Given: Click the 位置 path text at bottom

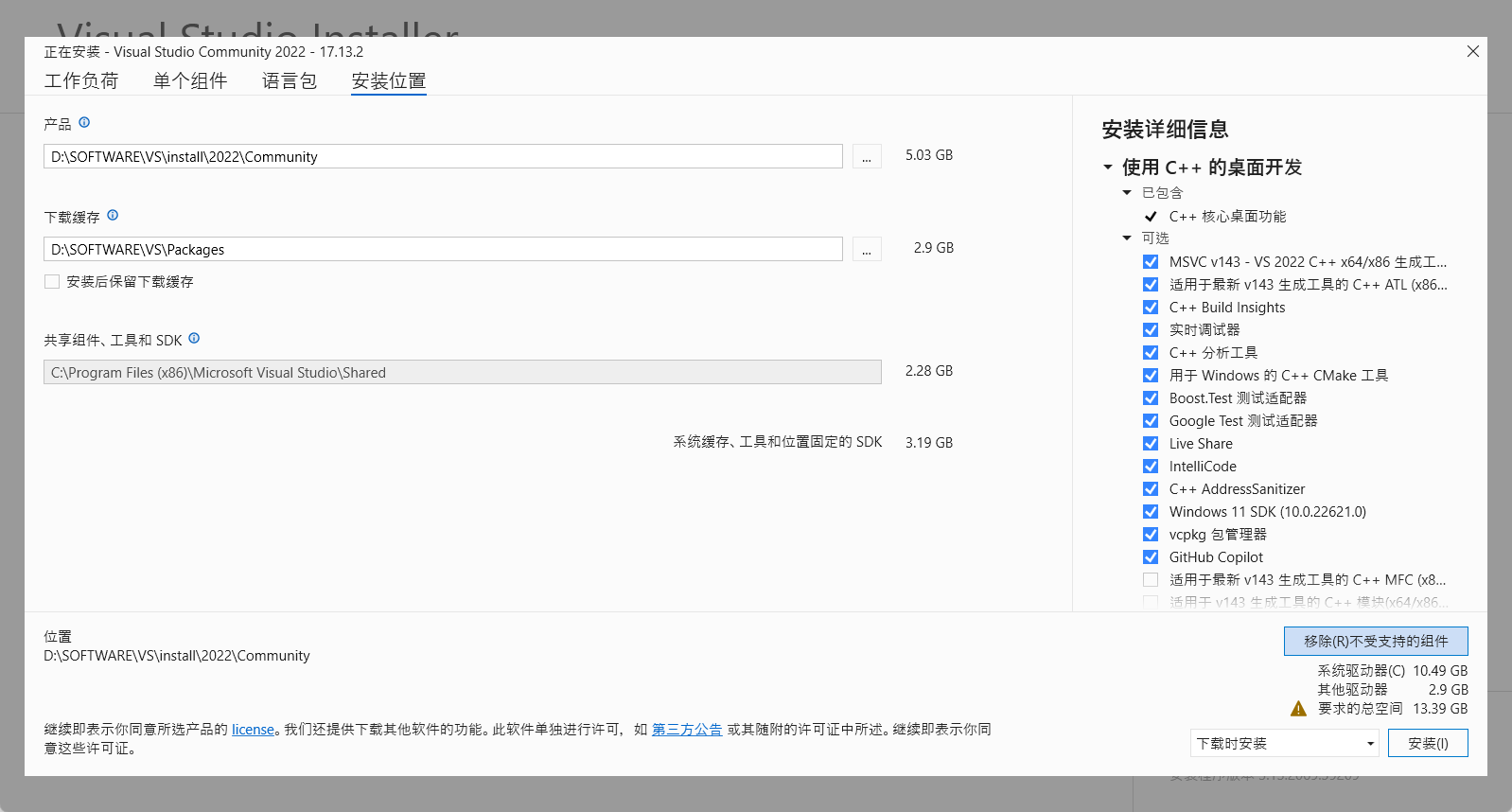Looking at the screenshot, I should coord(177,656).
